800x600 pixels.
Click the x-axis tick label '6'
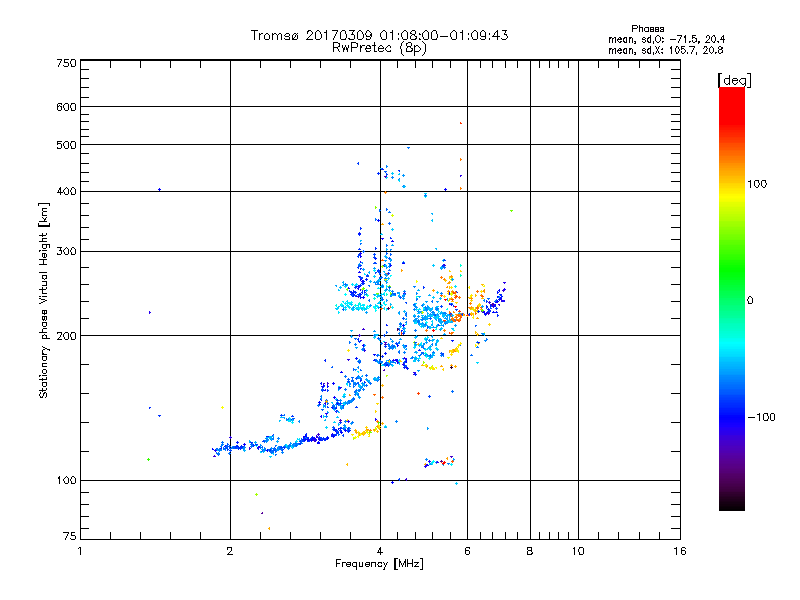click(x=467, y=551)
